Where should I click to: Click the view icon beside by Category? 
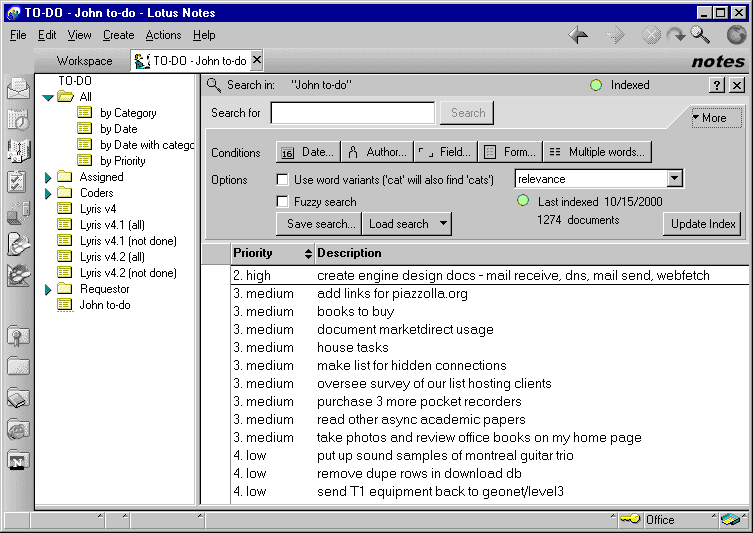pos(85,112)
